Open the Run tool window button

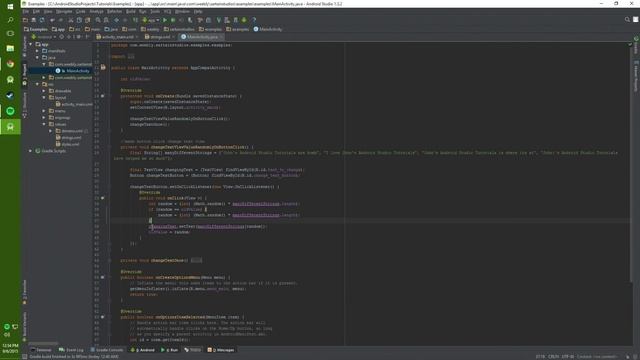(170, 350)
